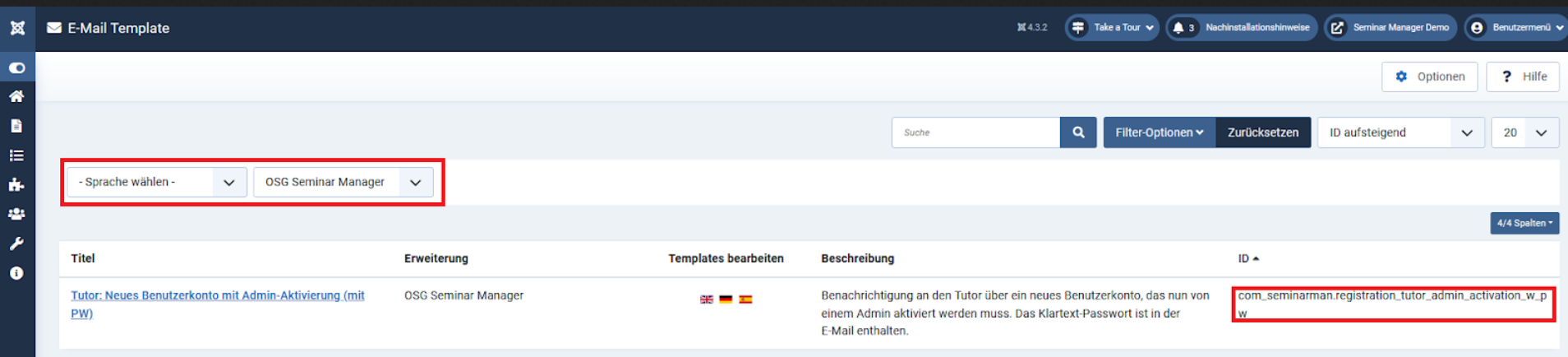Edit the German template flag

click(x=726, y=299)
